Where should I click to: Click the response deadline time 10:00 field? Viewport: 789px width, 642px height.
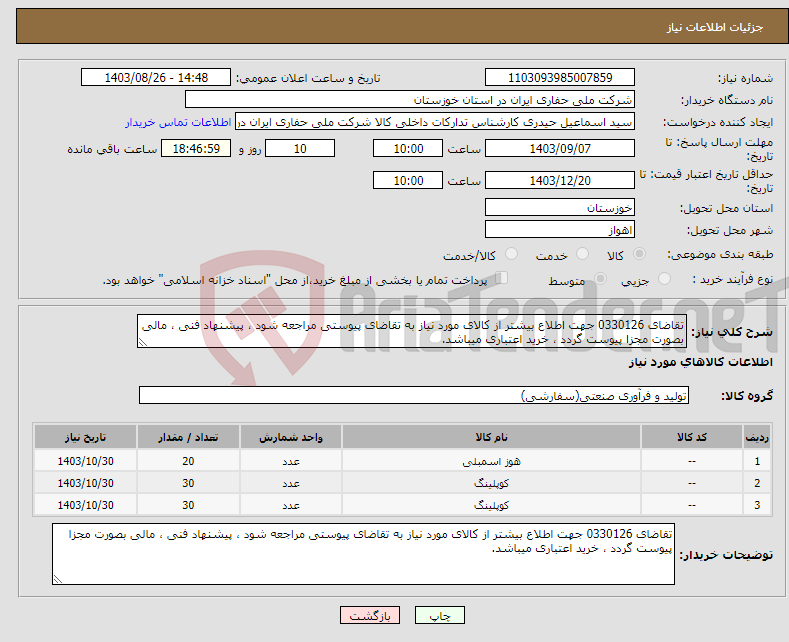408,148
